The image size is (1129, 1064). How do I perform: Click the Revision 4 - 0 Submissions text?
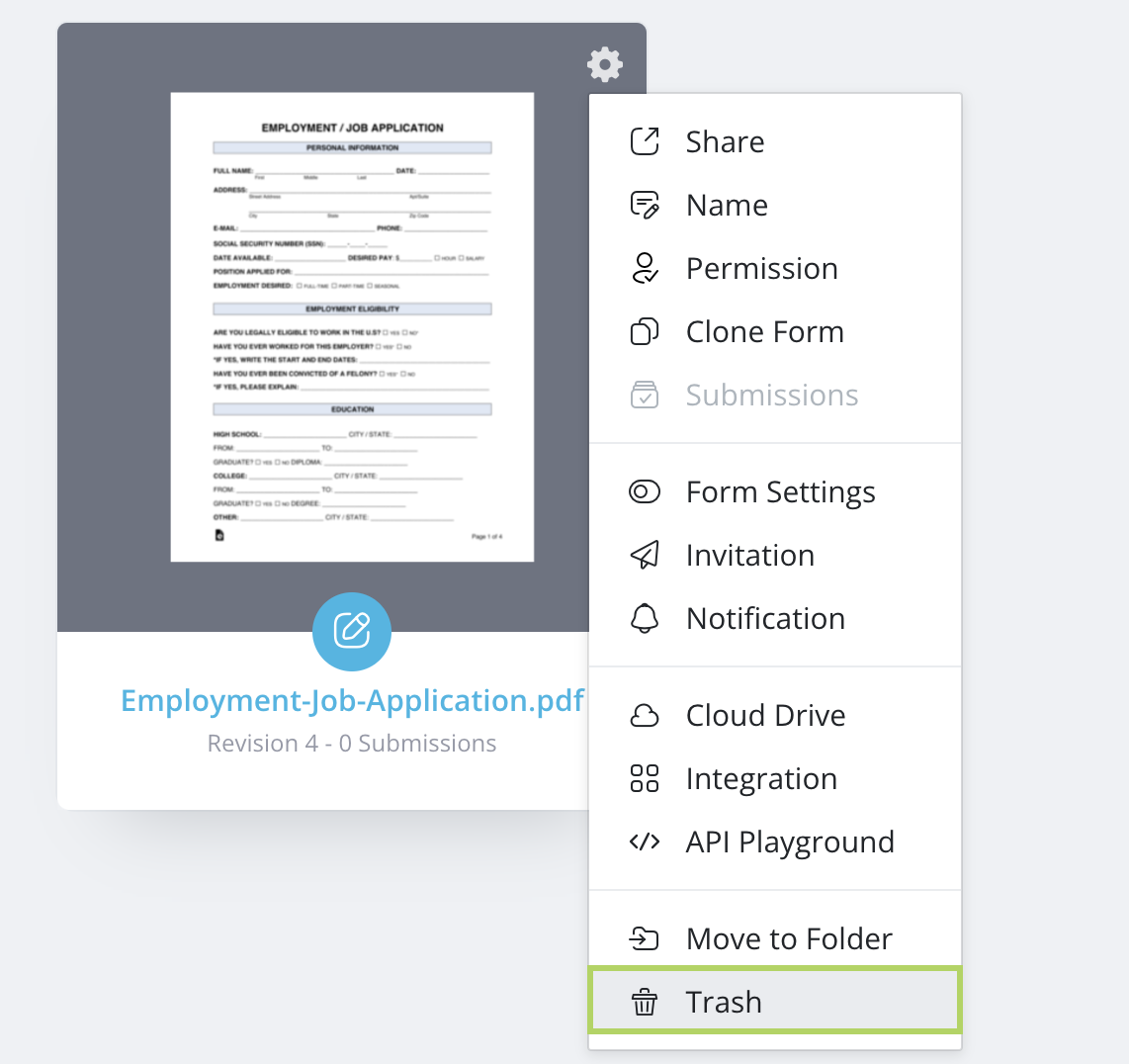(352, 744)
